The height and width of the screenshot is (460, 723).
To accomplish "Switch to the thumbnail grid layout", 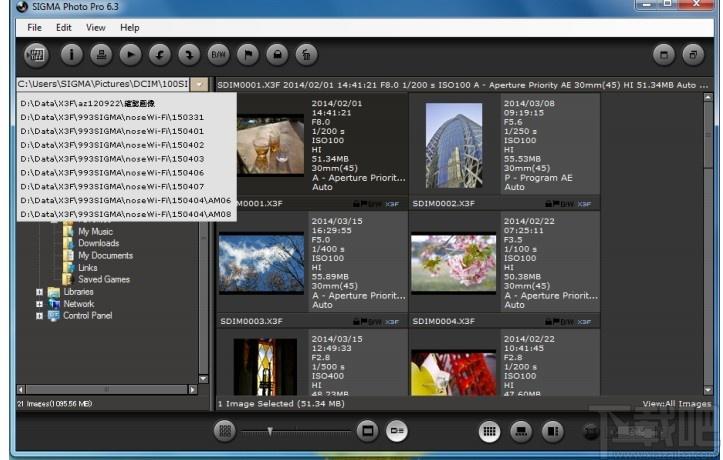I will (x=489, y=431).
